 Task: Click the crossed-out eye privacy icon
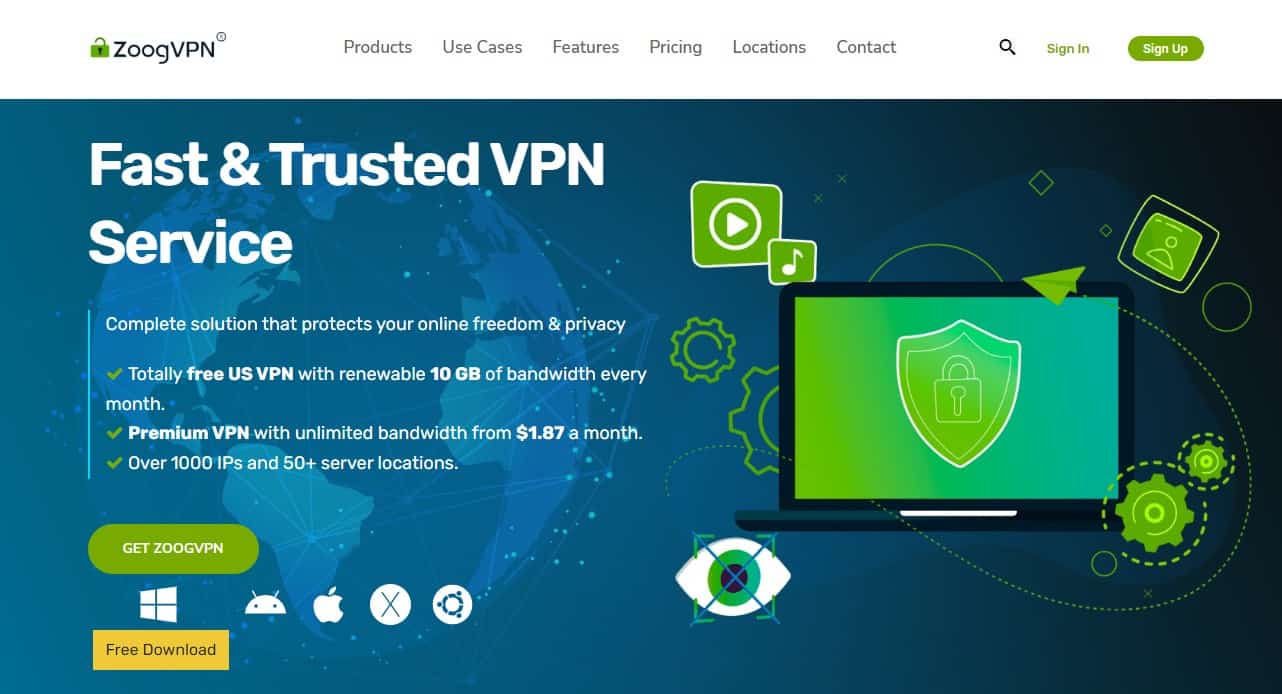pyautogui.click(x=733, y=577)
